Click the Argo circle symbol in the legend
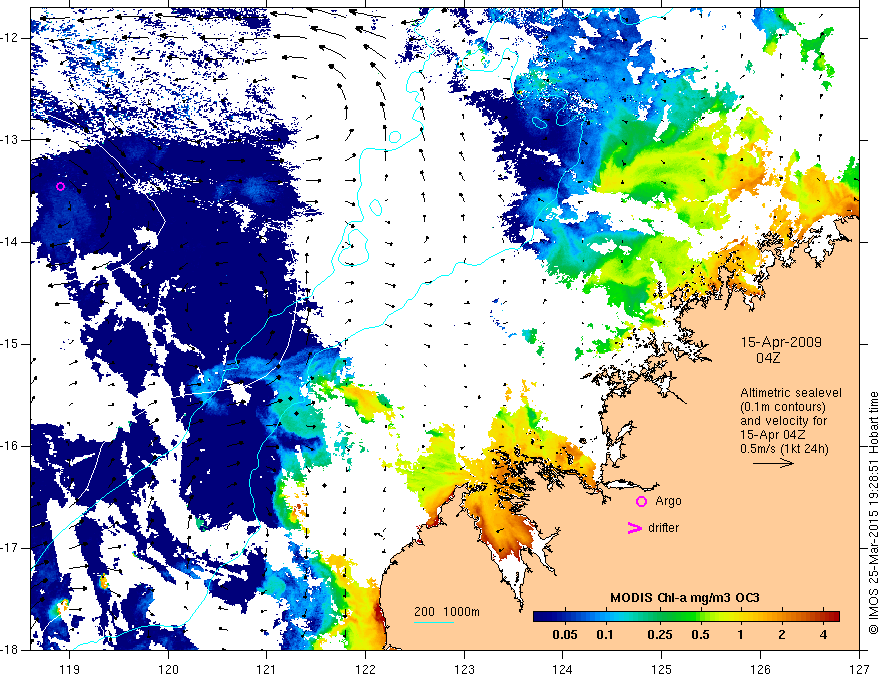 click(x=641, y=501)
